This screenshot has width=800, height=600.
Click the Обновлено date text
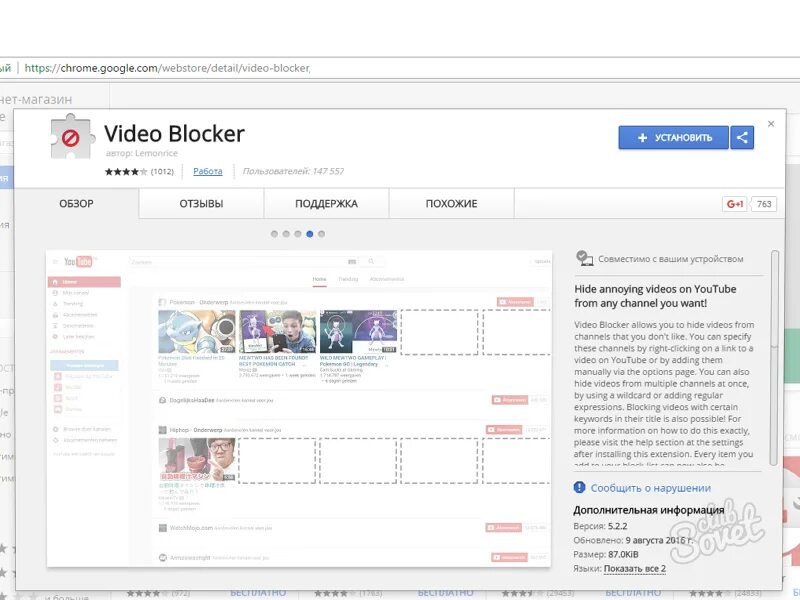coord(633,540)
